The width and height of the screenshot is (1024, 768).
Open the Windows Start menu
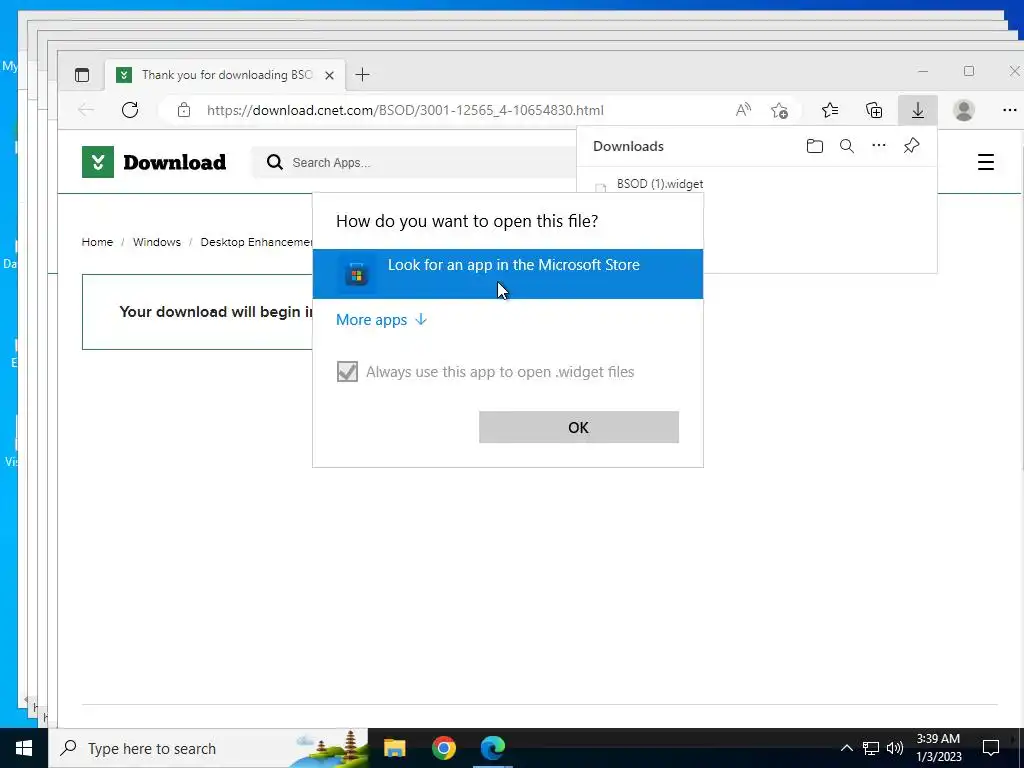tap(24, 748)
